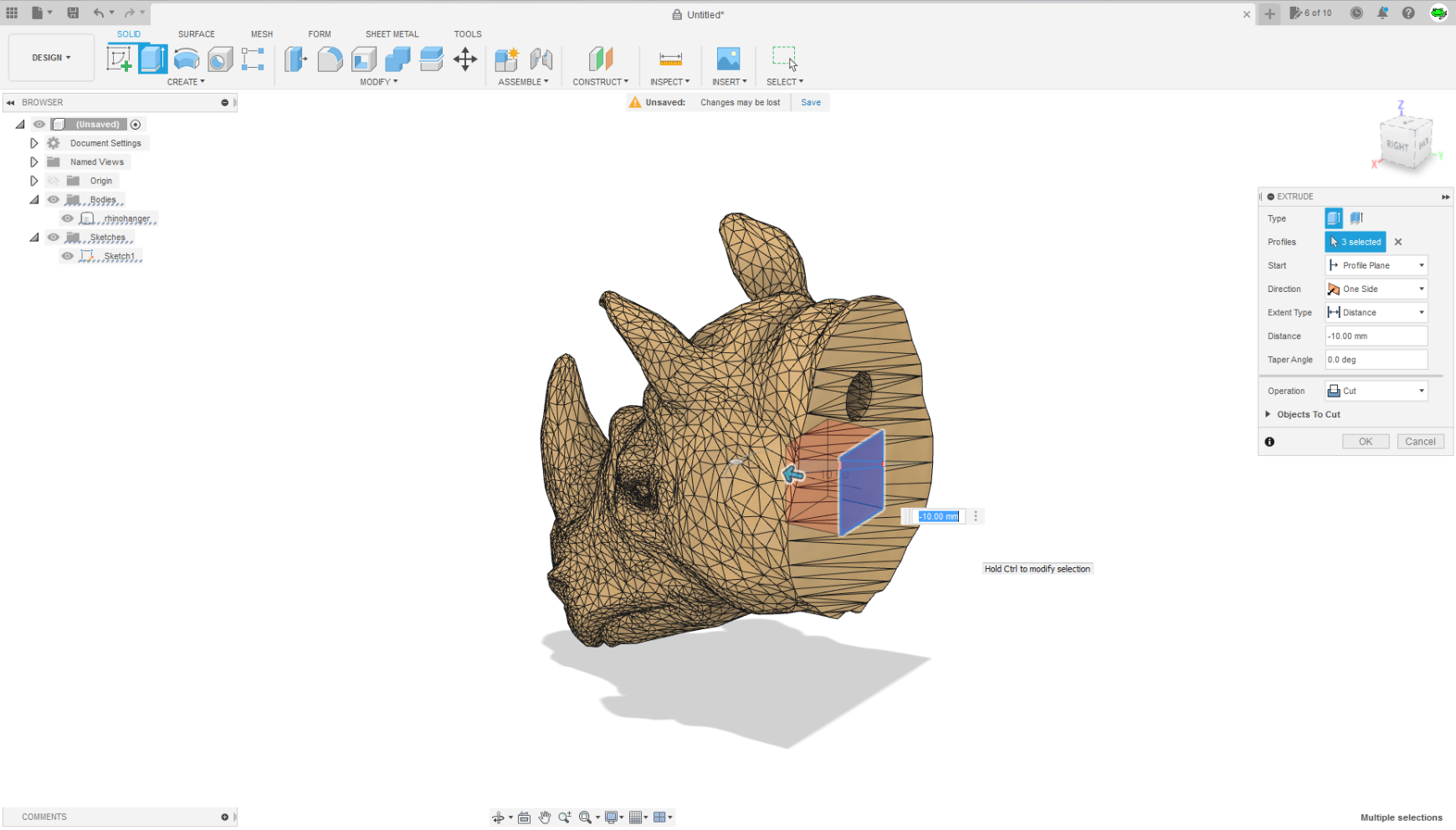Select the Pan tool in navigation bar
The height and width of the screenshot is (830, 1456).
(x=545, y=817)
